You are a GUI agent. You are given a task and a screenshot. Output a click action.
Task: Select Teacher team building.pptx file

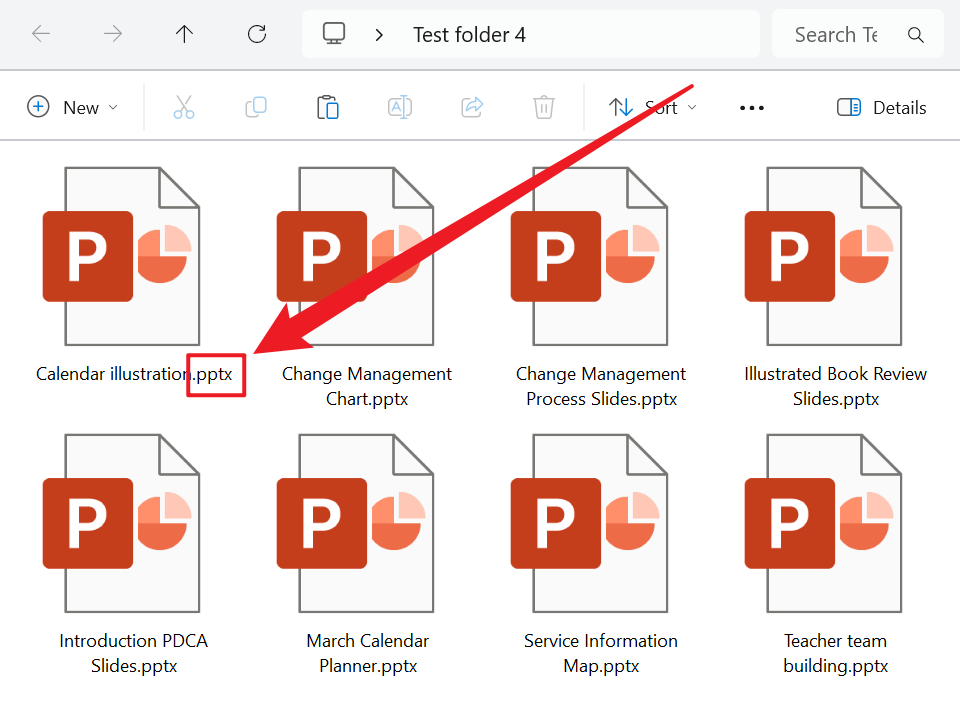835,540
